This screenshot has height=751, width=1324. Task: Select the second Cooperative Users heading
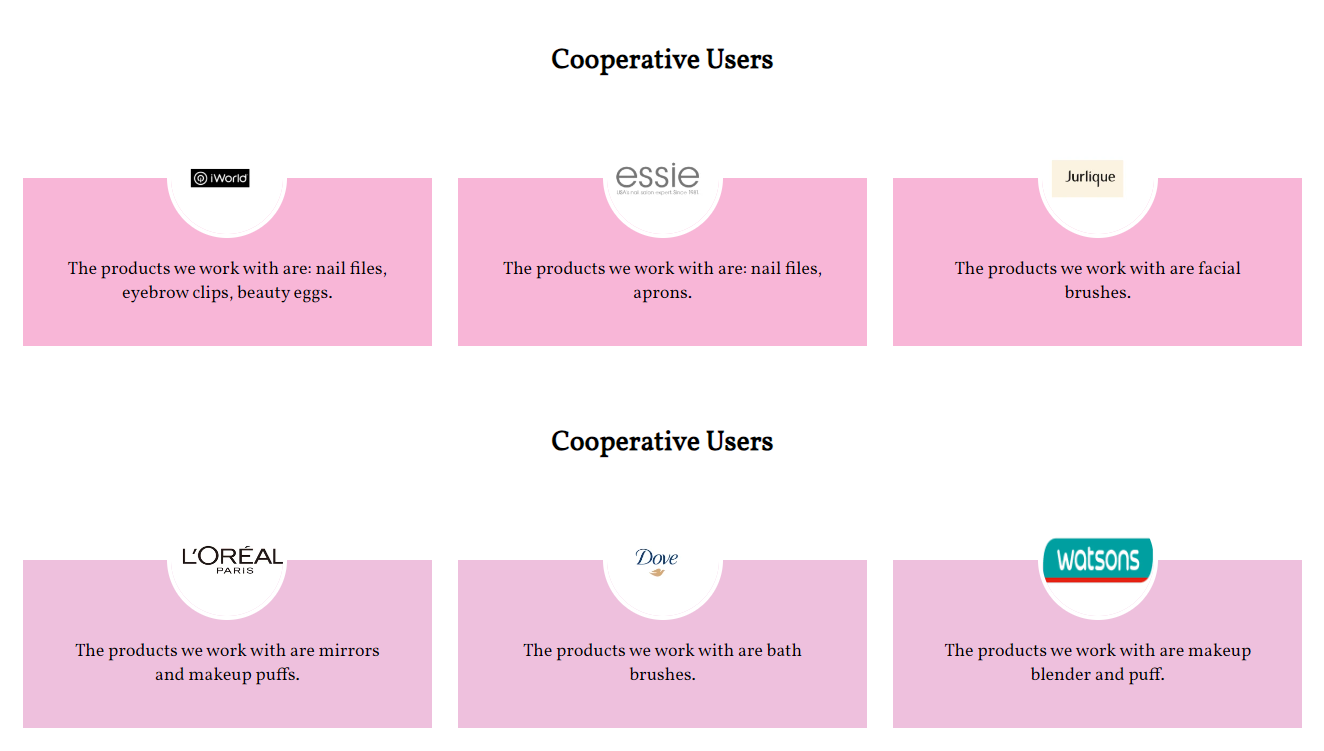pyautogui.click(x=662, y=442)
